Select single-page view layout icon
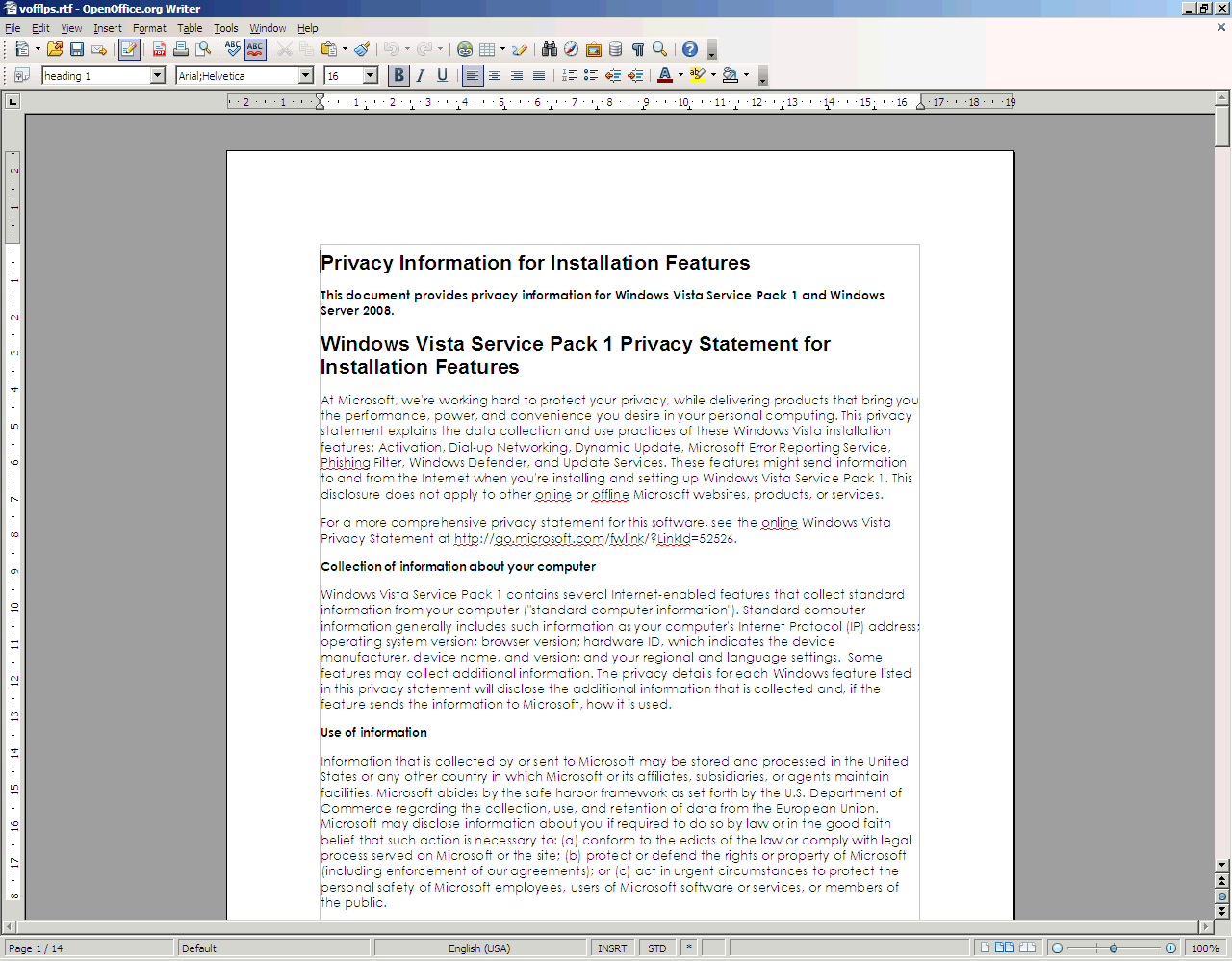This screenshot has width=1232, height=961. click(x=985, y=948)
